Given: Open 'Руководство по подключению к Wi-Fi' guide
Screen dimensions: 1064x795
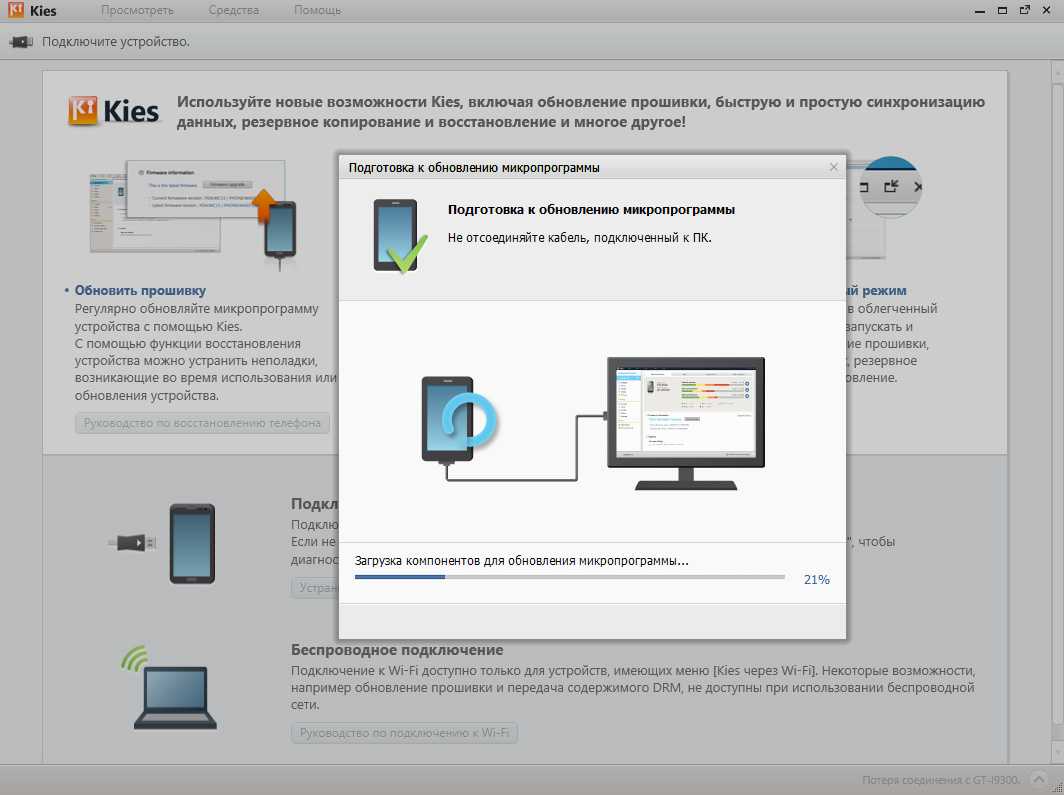Looking at the screenshot, I should click(404, 733).
